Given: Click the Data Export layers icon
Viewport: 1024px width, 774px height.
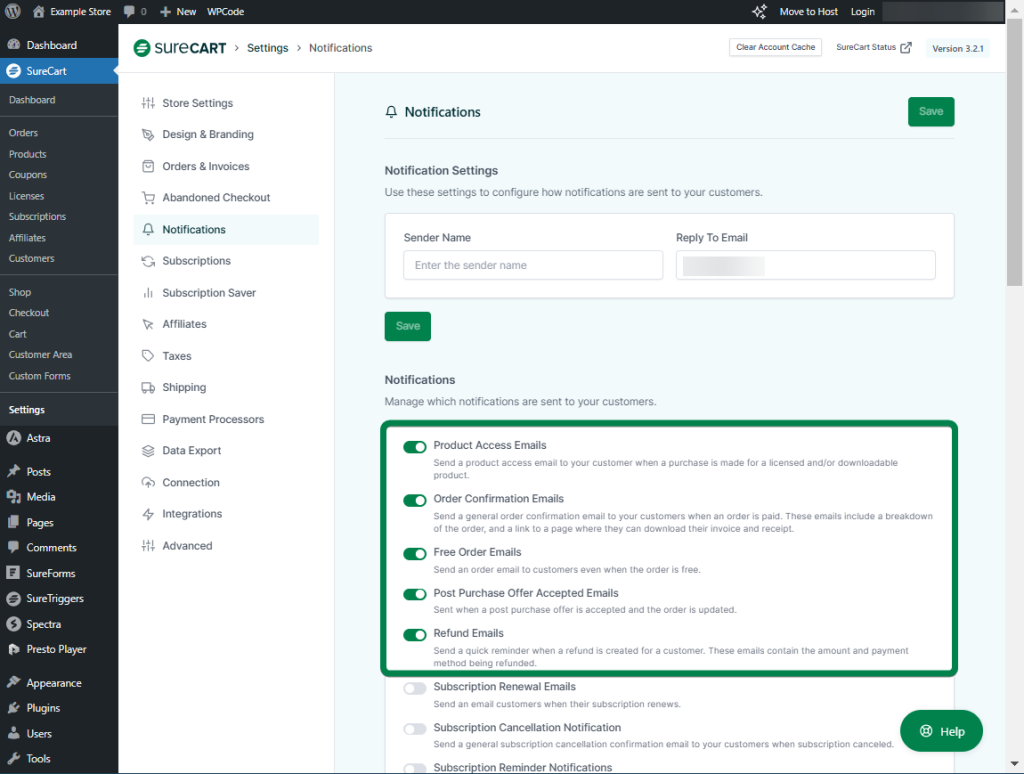Looking at the screenshot, I should pos(148,451).
